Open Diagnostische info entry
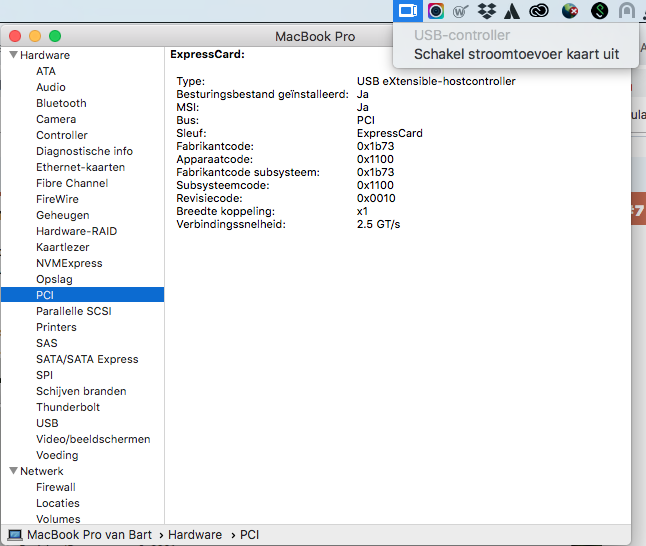Image resolution: width=646 pixels, height=546 pixels. [84, 151]
